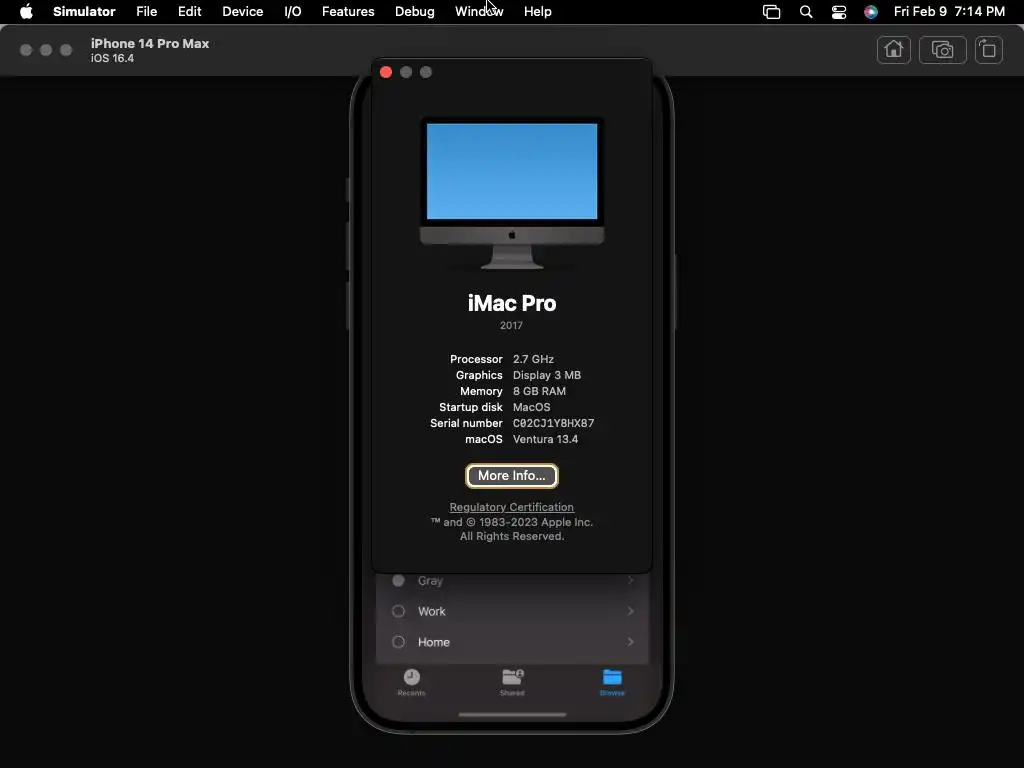This screenshot has width=1024, height=768.
Task: Click the iPhone home indicator bar
Action: click(512, 714)
